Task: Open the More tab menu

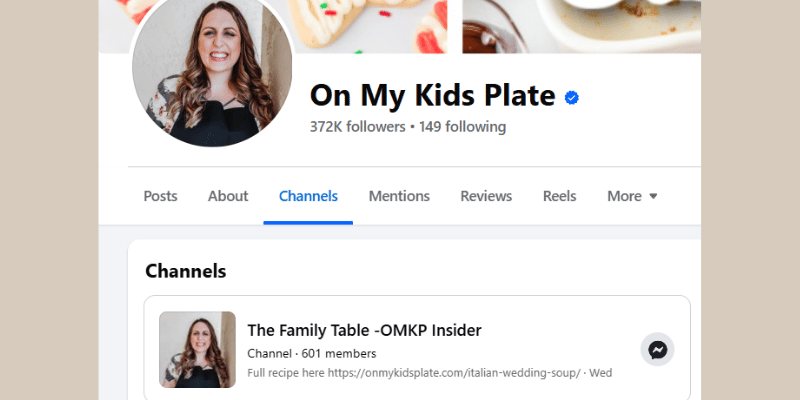Action: [x=632, y=196]
